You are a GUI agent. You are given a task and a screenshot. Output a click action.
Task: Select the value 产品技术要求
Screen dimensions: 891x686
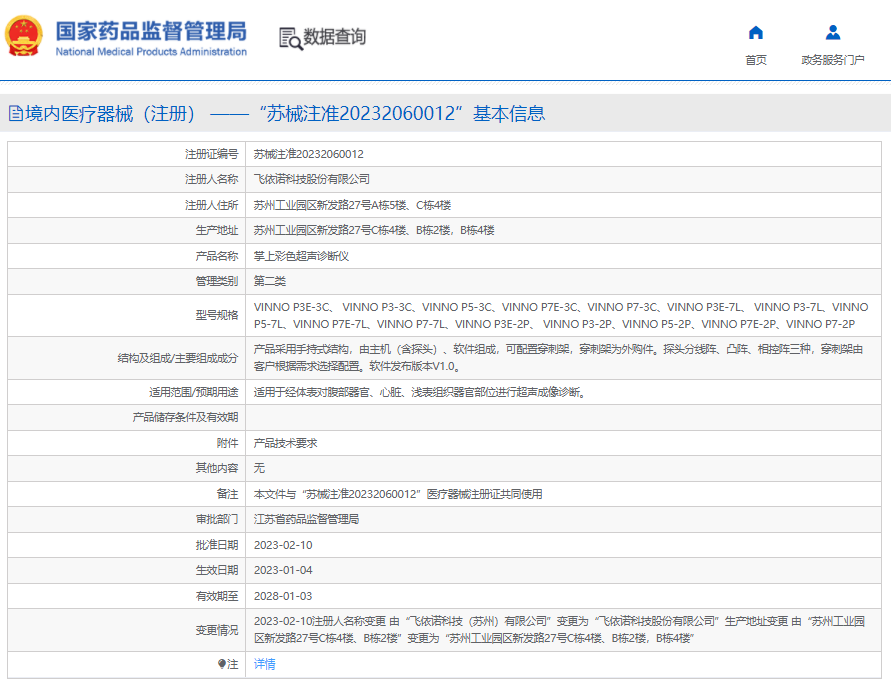pos(285,443)
